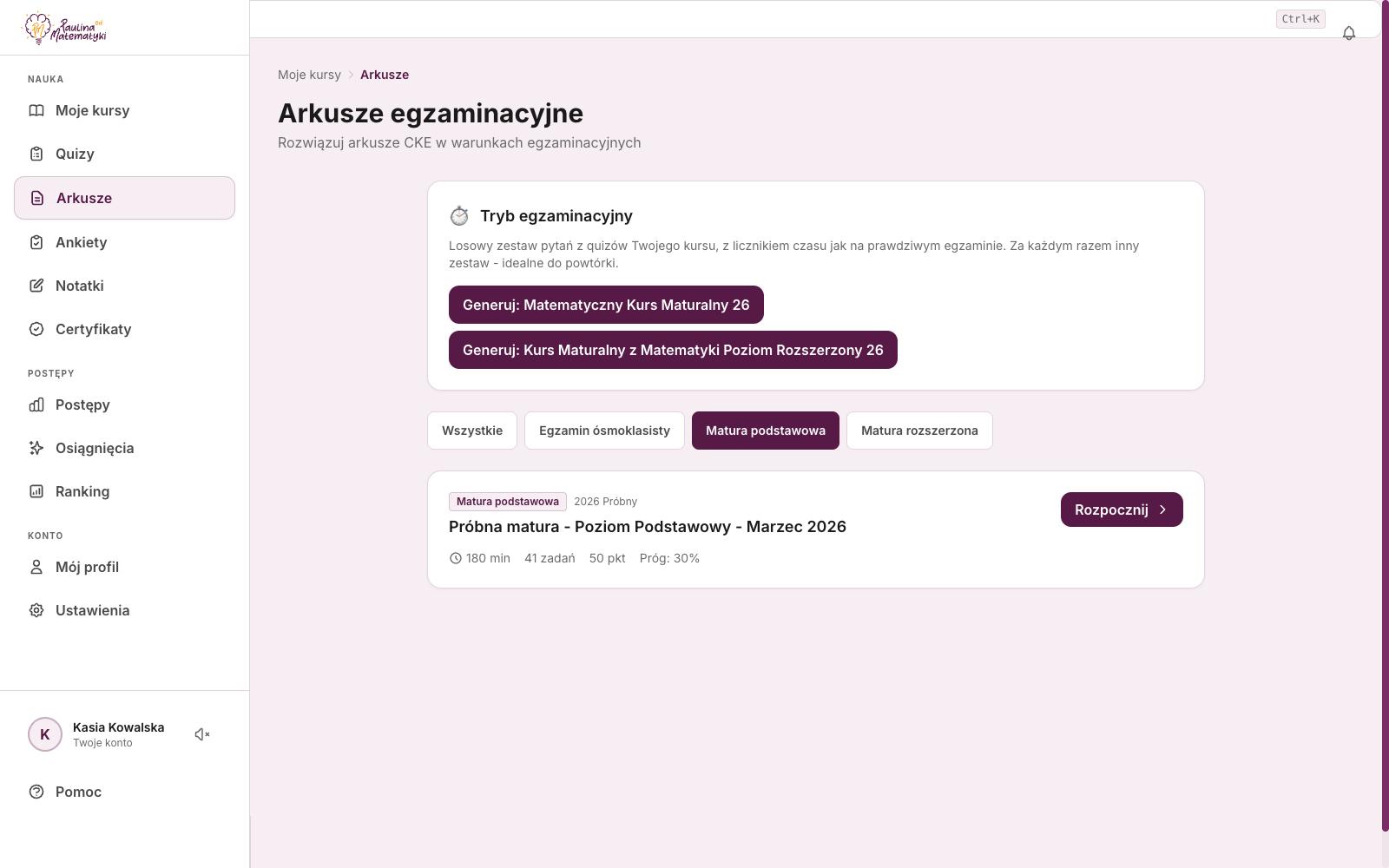Click the Mój profil person icon
Image resolution: width=1389 pixels, height=868 pixels.
36,567
